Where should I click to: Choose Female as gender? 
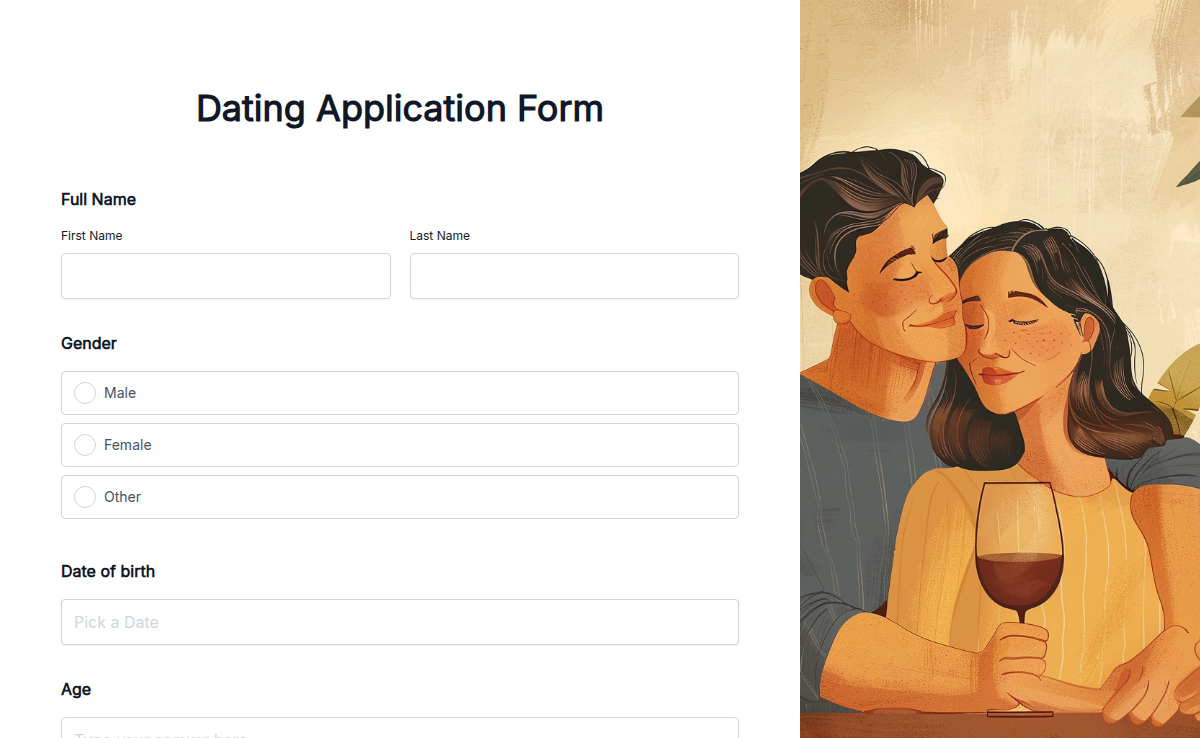85,445
